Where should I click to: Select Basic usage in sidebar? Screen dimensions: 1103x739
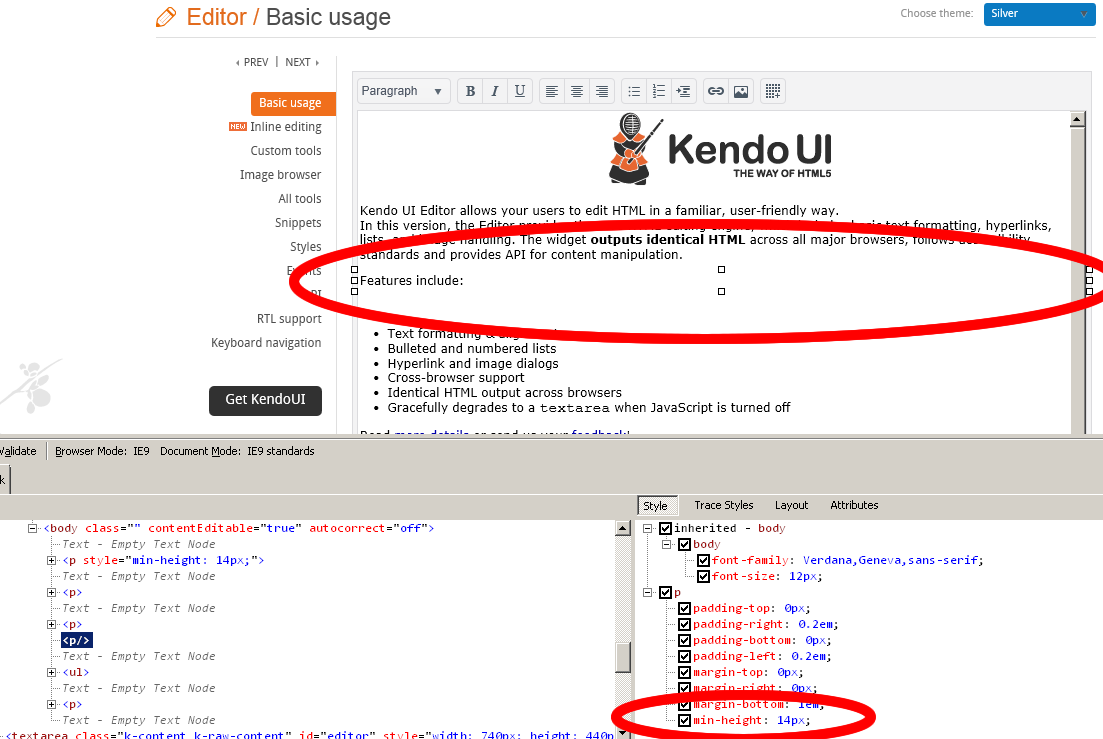point(293,103)
